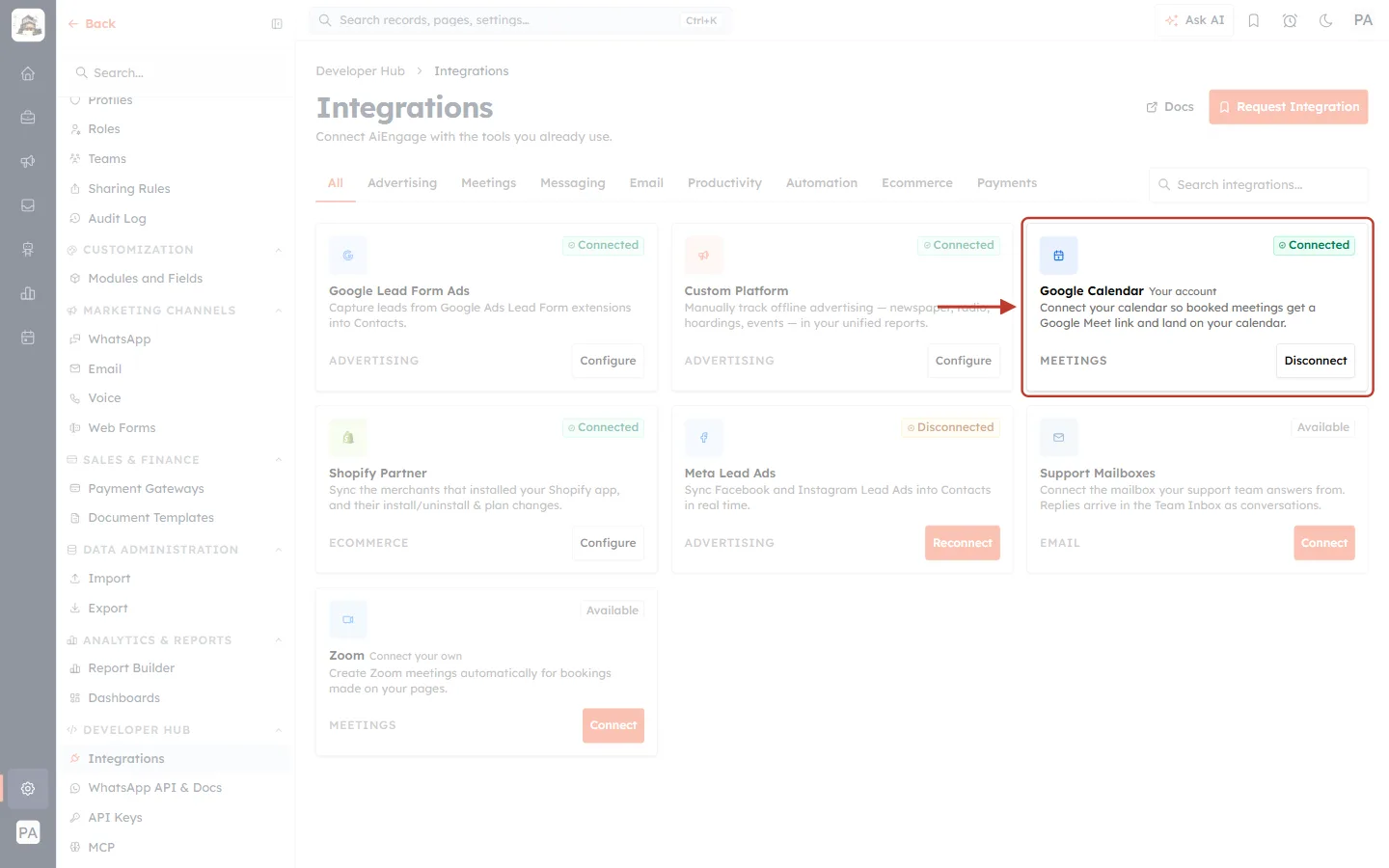Open API Keys in the sidebar

[115, 818]
